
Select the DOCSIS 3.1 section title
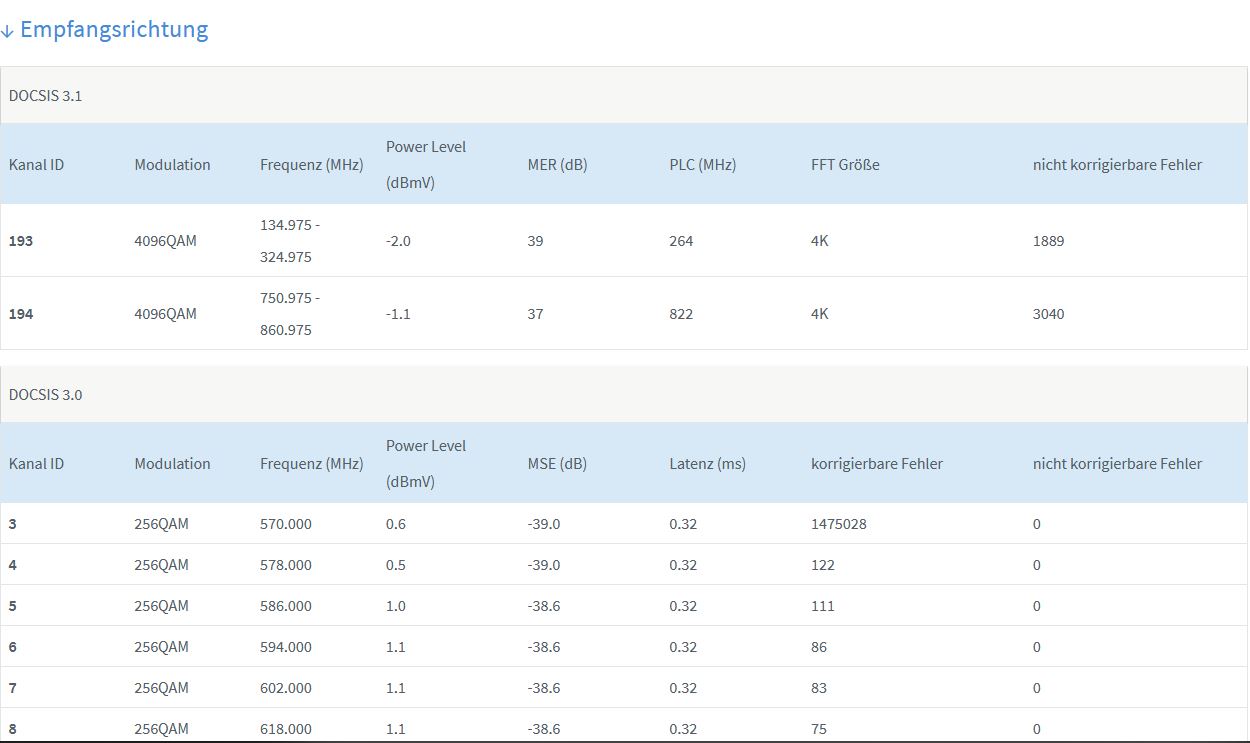point(46,96)
